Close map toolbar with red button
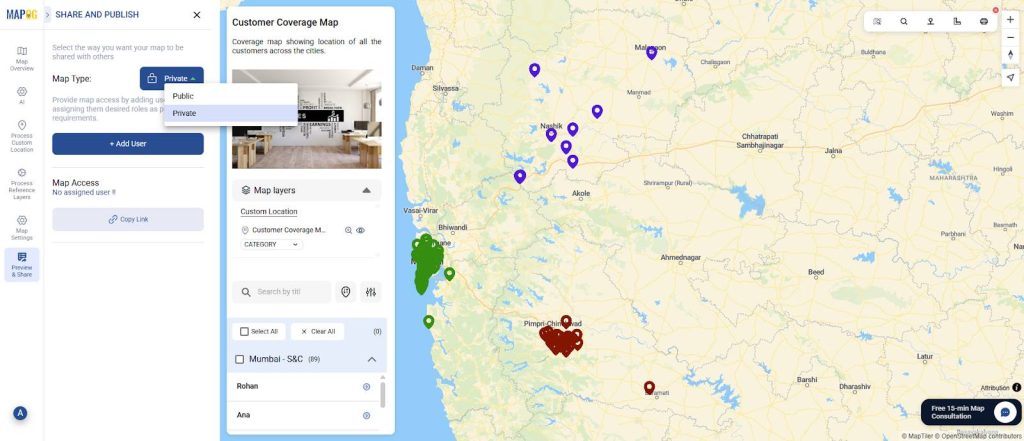The image size is (1024, 441). tap(995, 10)
